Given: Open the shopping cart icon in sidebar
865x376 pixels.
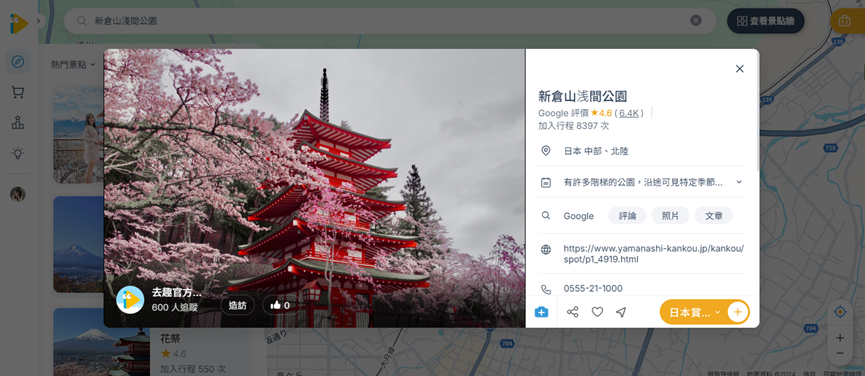Looking at the screenshot, I should pos(18,92).
